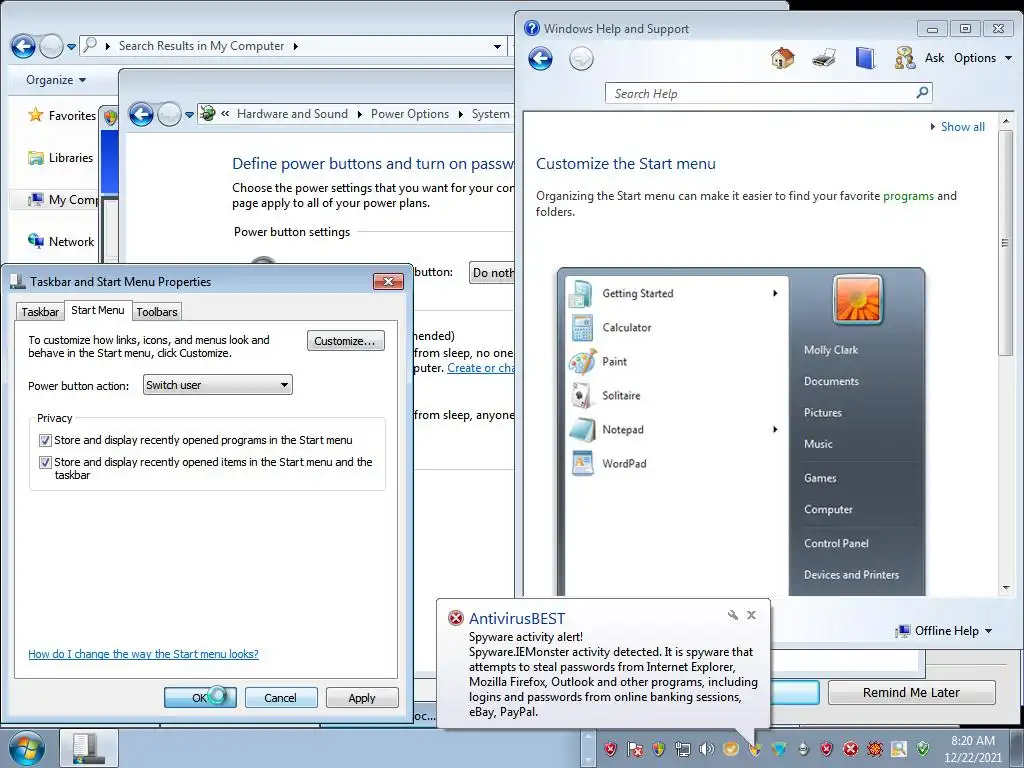Expand the Organize menu
1024x768 pixels.
click(56, 80)
